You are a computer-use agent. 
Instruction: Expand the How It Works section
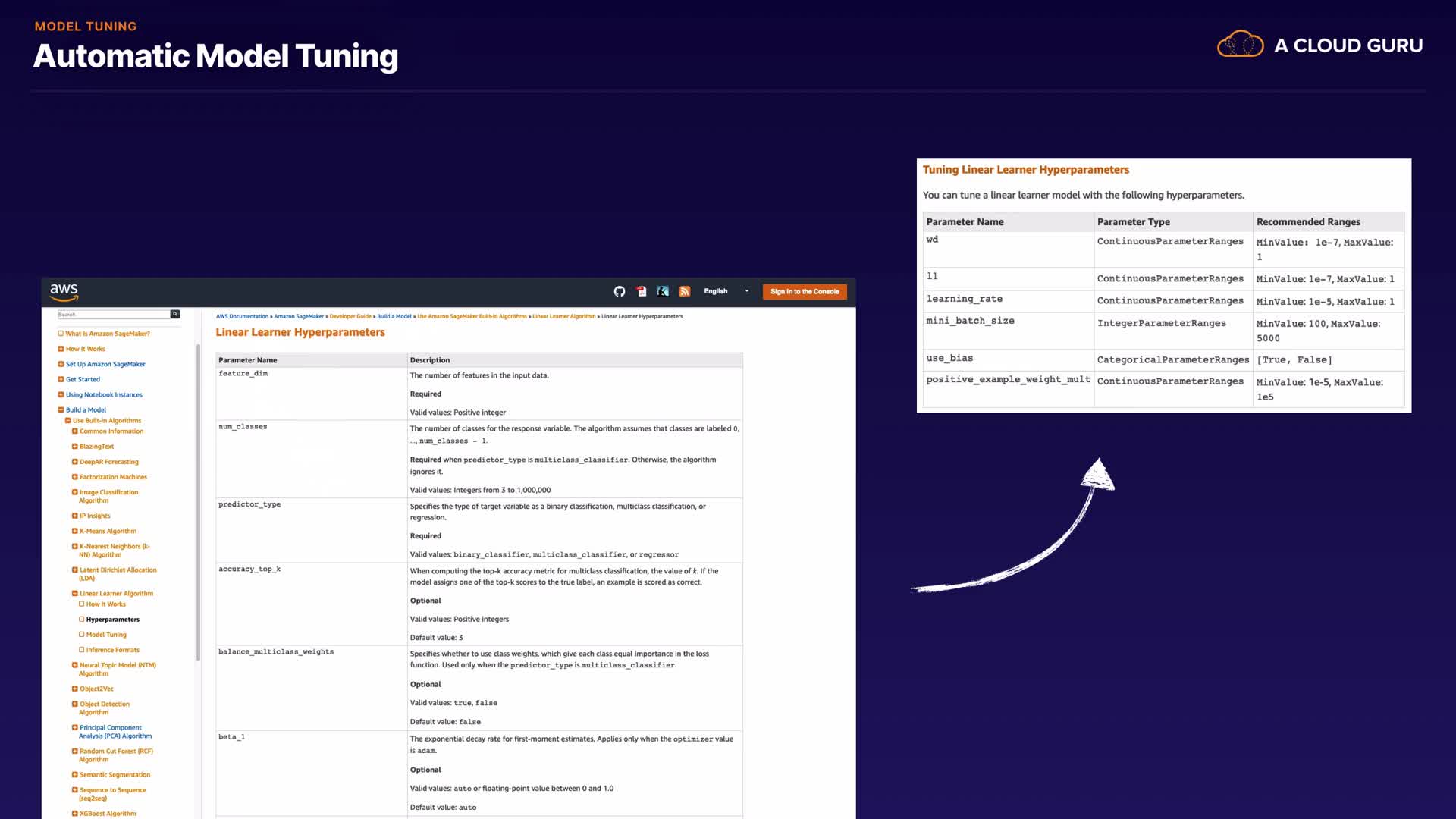(x=61, y=349)
